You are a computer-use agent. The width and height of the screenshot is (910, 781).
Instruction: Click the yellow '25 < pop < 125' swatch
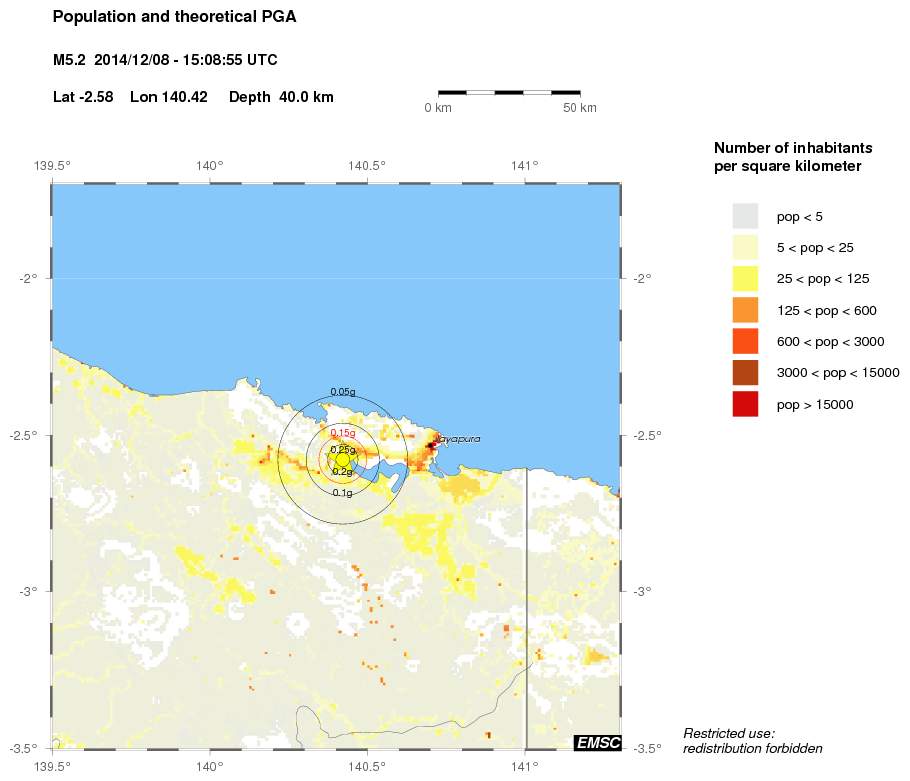click(745, 279)
